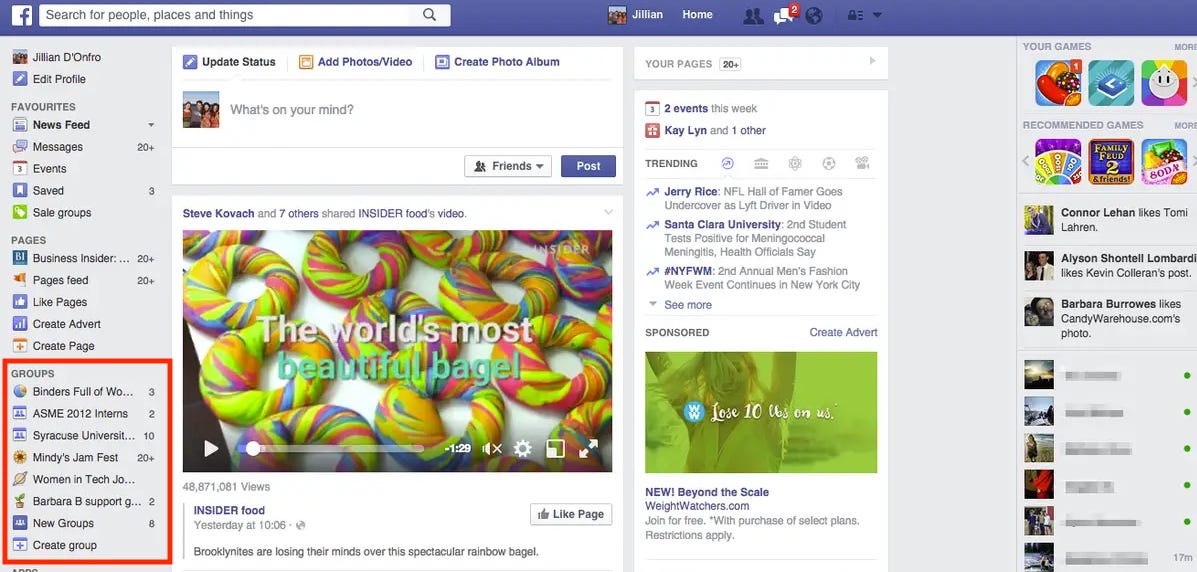The height and width of the screenshot is (572, 1197).
Task: Click the Post button
Action: click(588, 166)
